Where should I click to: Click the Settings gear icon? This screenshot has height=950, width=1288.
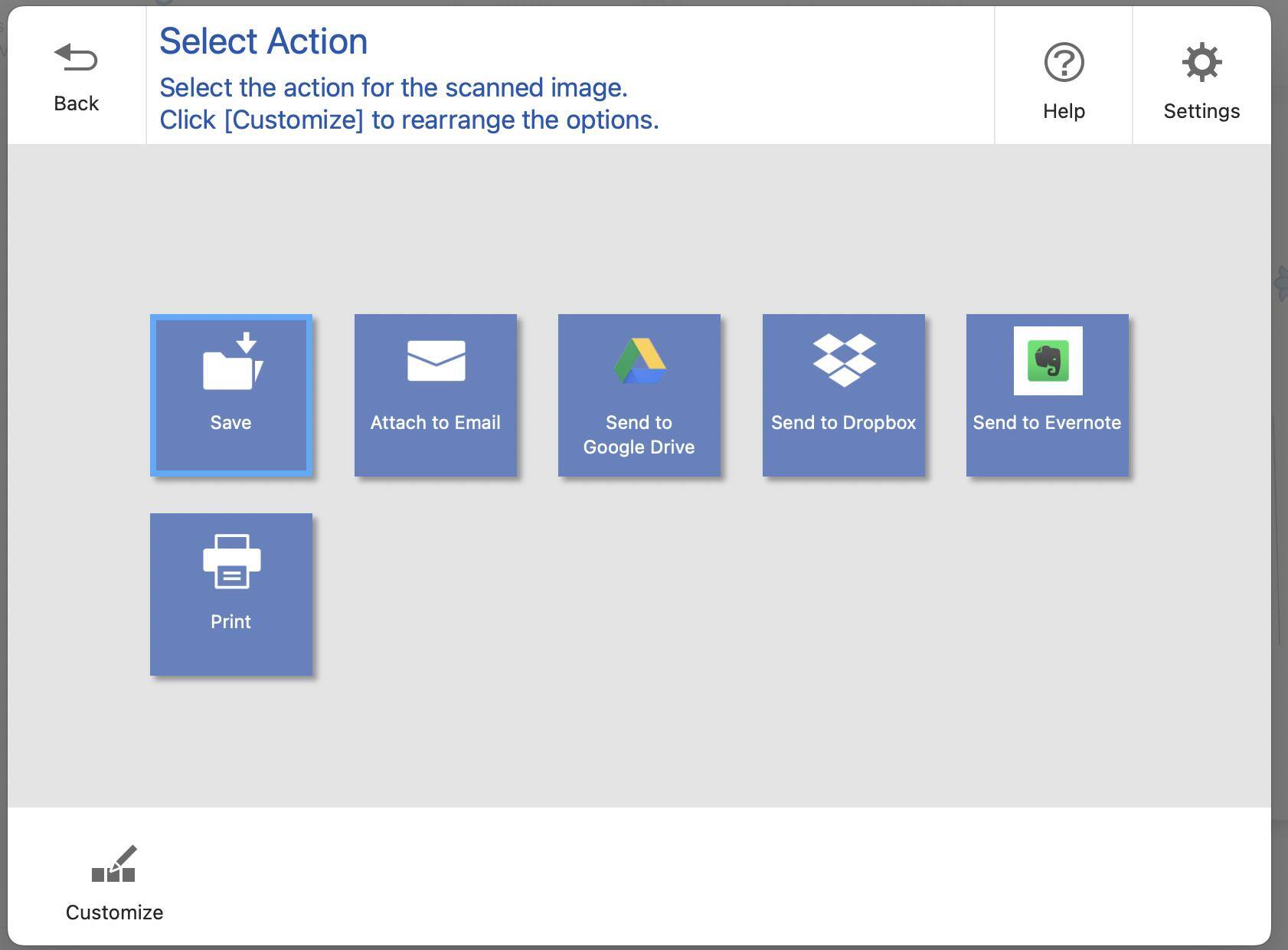pos(1201,62)
